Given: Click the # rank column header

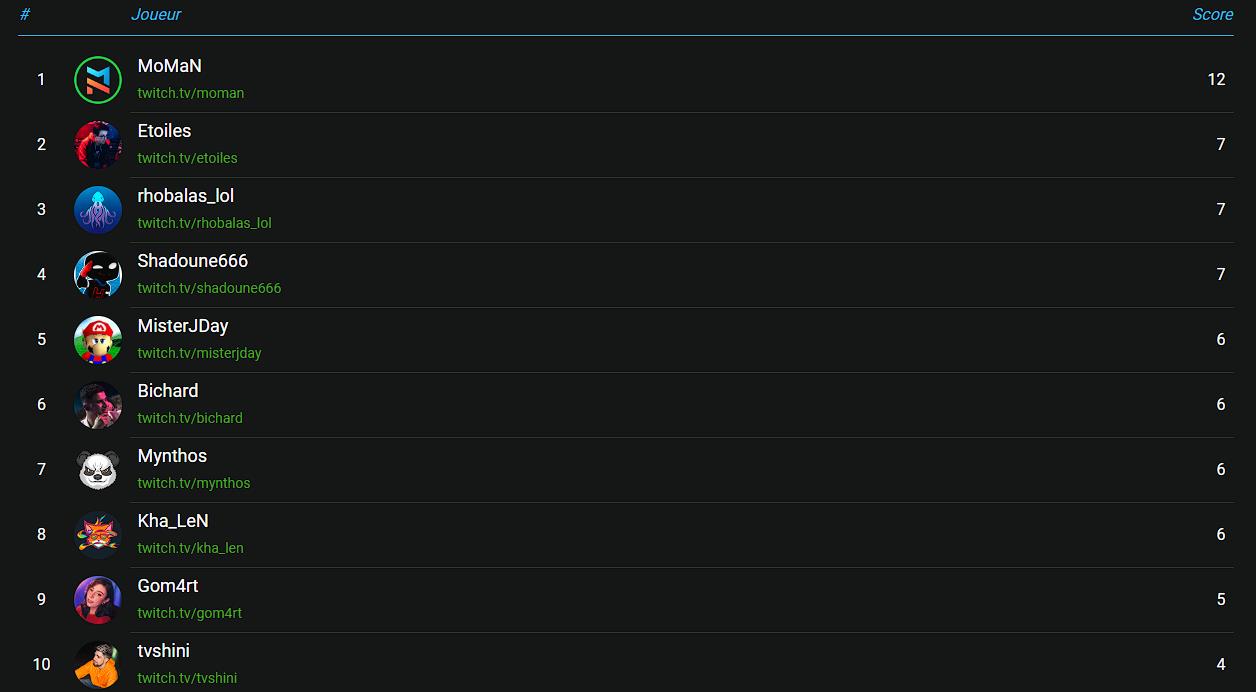Looking at the screenshot, I should (25, 14).
